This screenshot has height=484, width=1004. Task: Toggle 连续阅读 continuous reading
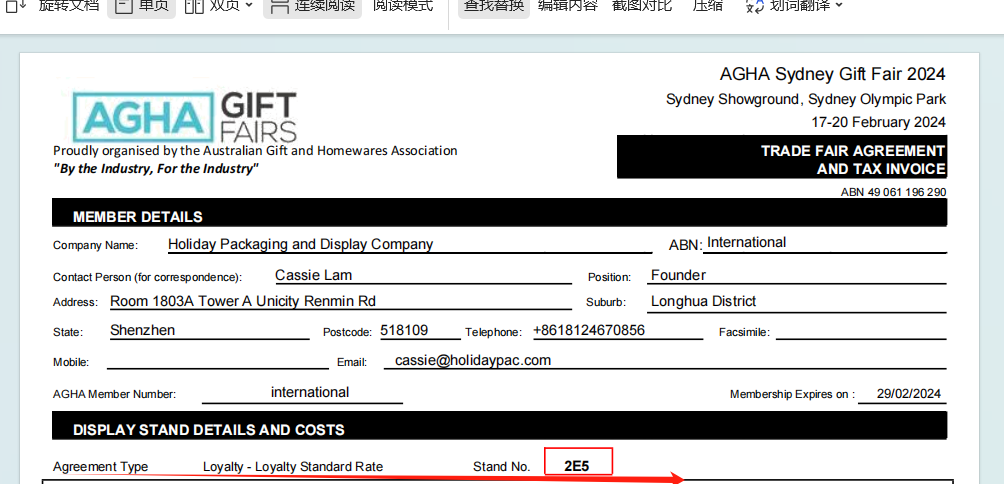(312, 6)
